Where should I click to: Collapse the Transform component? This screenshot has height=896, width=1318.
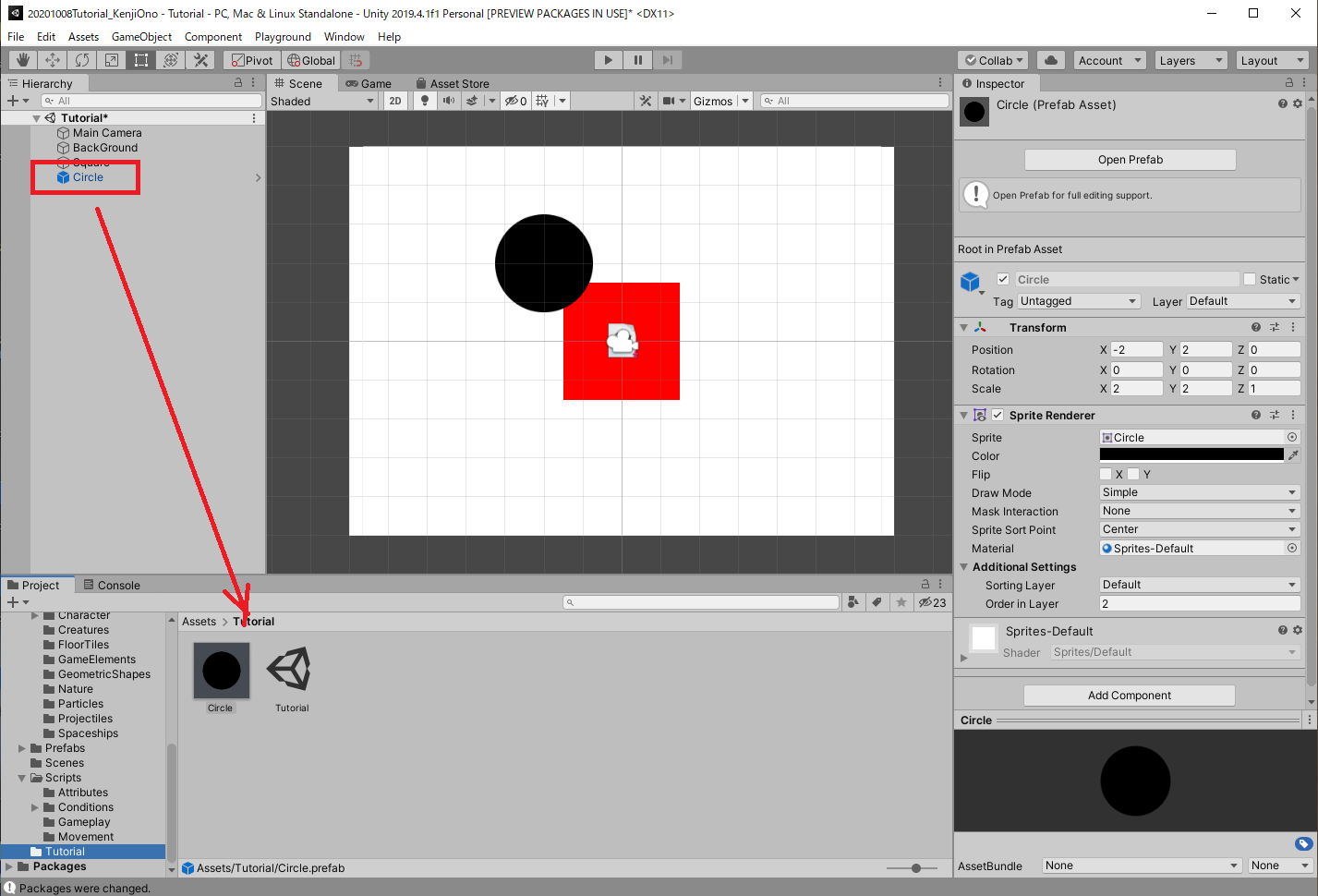(964, 327)
